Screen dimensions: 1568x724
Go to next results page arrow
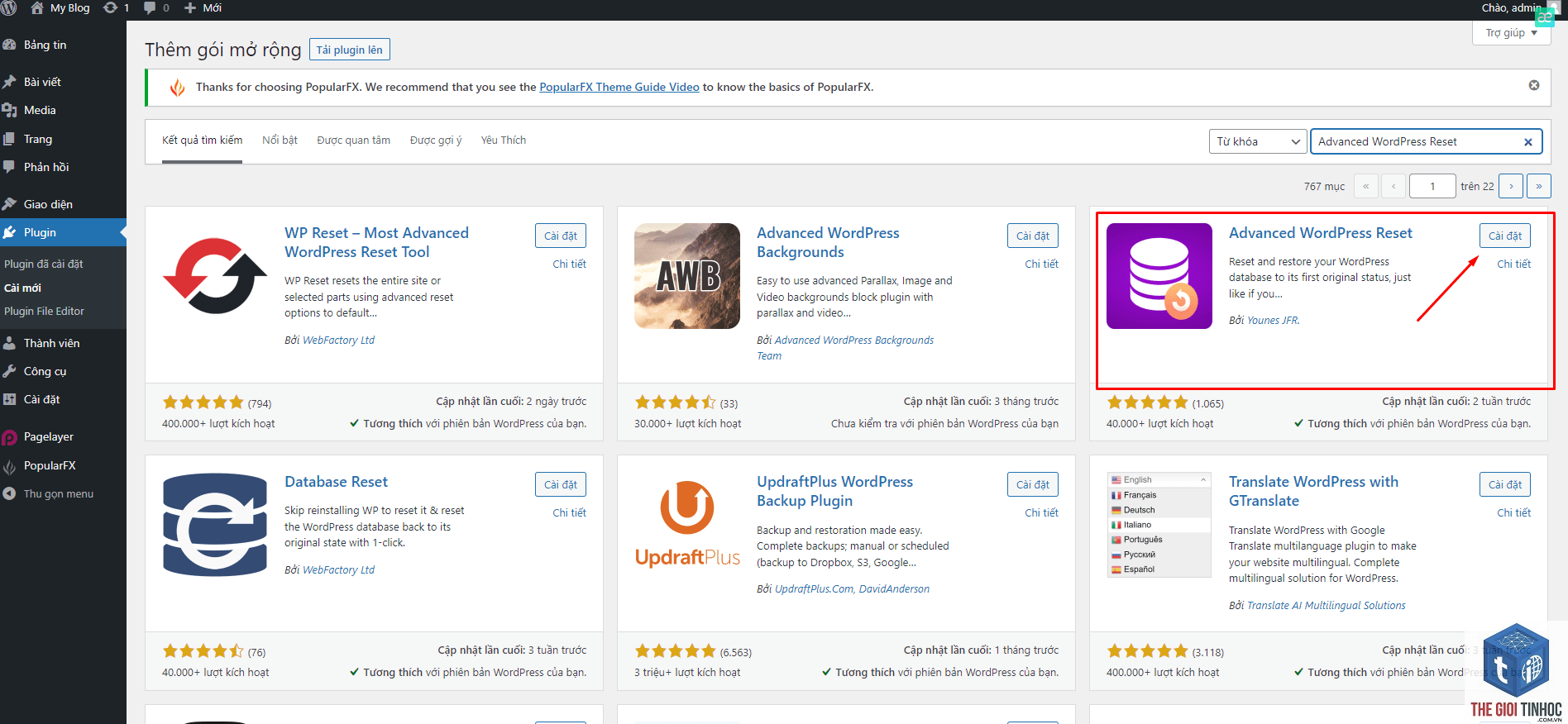(x=1511, y=186)
